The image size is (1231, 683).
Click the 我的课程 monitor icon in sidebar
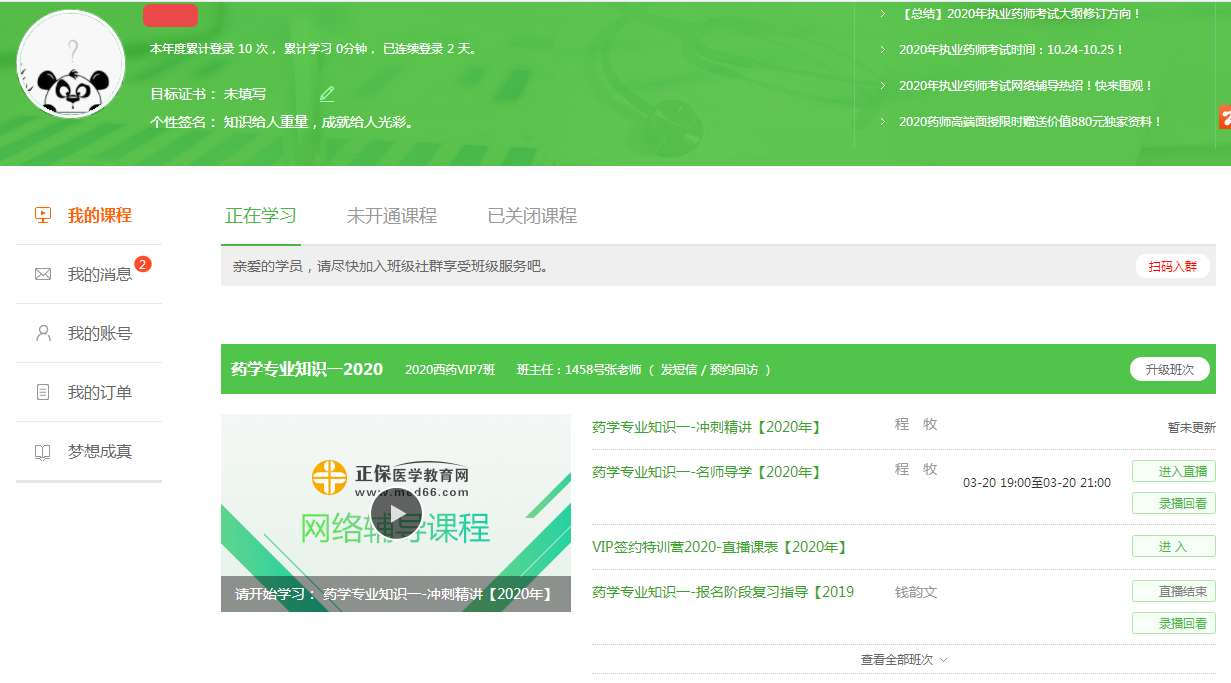42,215
